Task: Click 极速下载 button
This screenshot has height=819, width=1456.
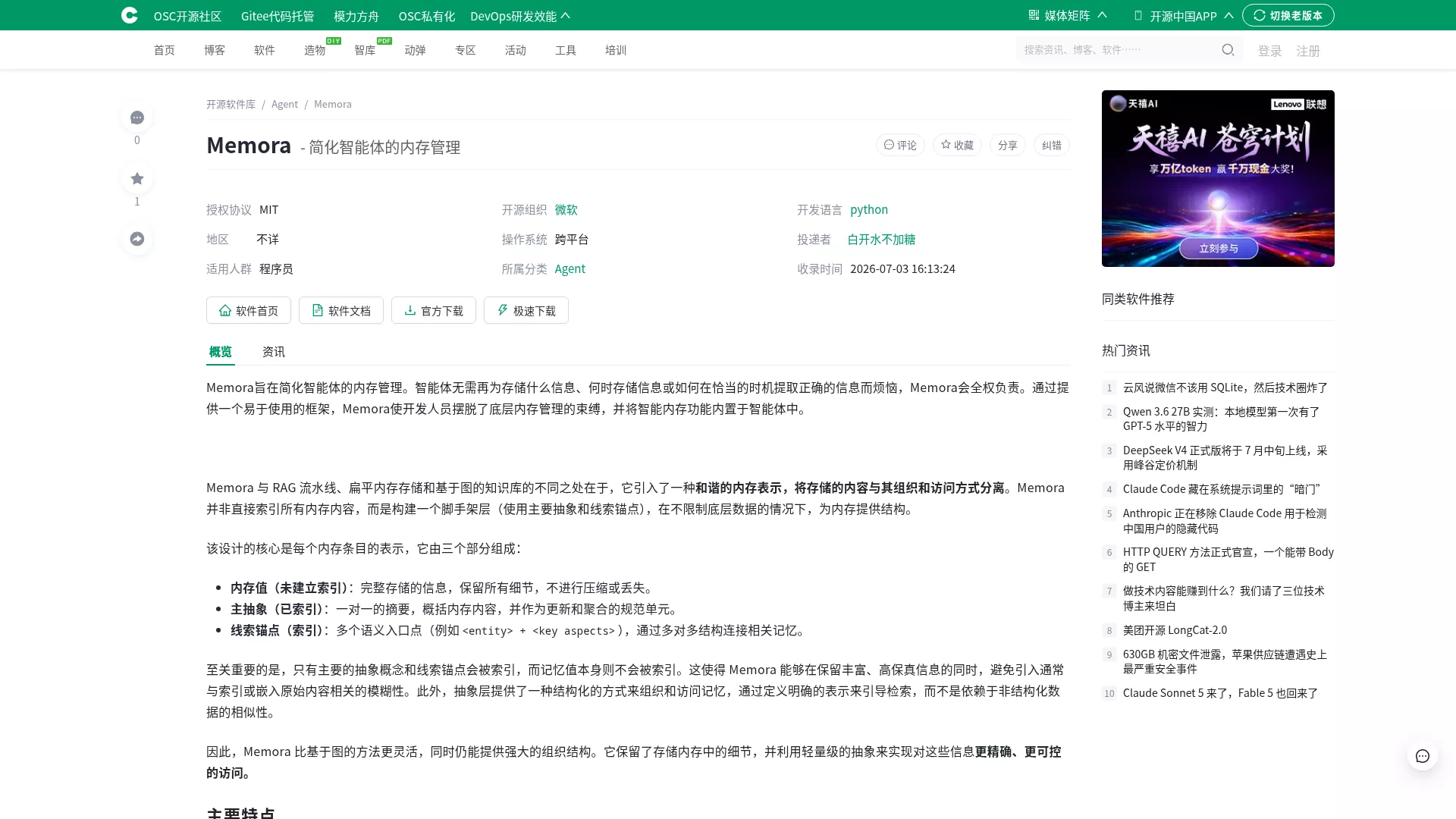Action: tap(526, 310)
